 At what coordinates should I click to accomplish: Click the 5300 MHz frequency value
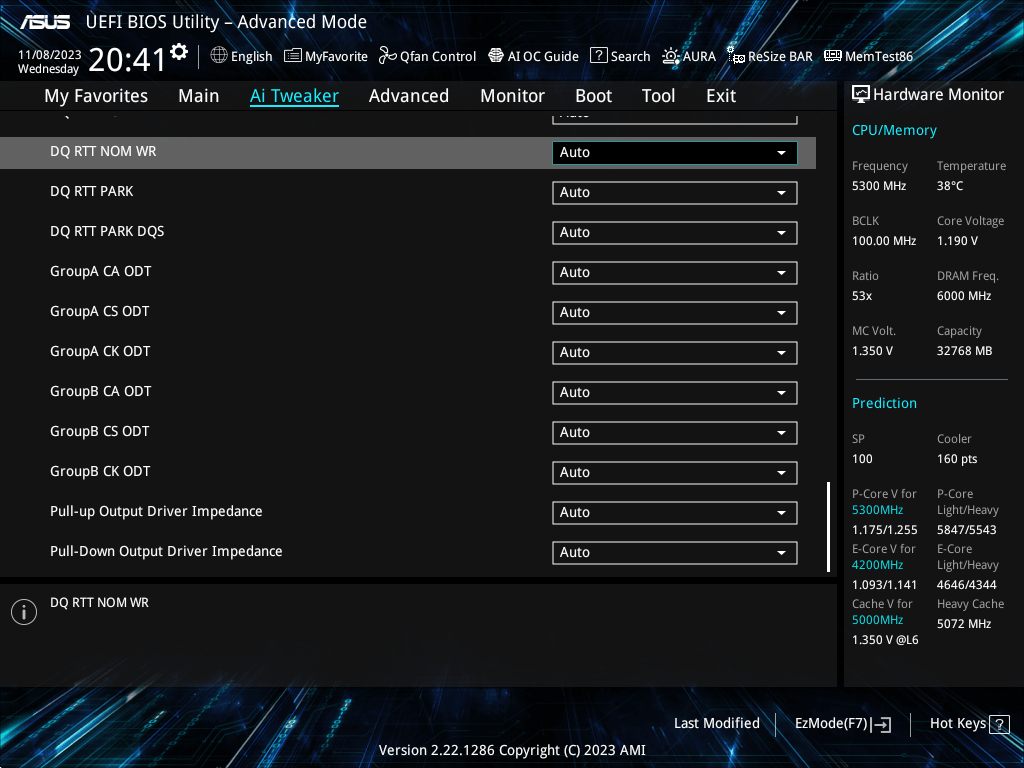(x=879, y=186)
